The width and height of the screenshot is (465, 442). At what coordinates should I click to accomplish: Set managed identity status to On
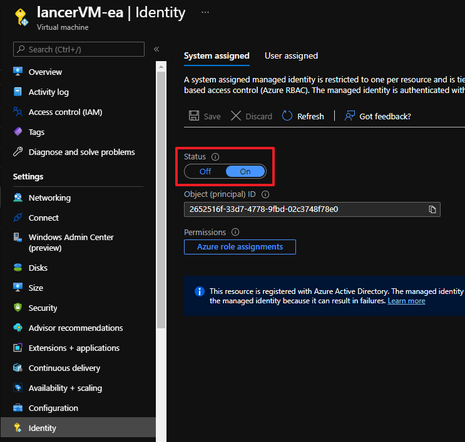(245, 172)
